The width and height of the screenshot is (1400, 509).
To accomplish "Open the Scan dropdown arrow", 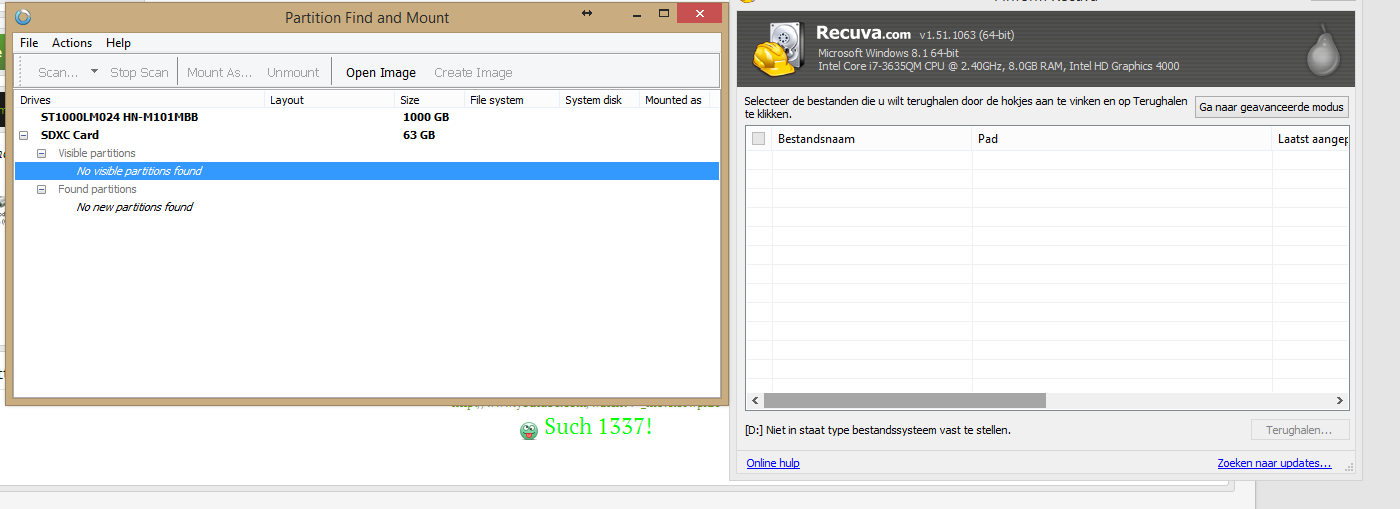I will [94, 71].
